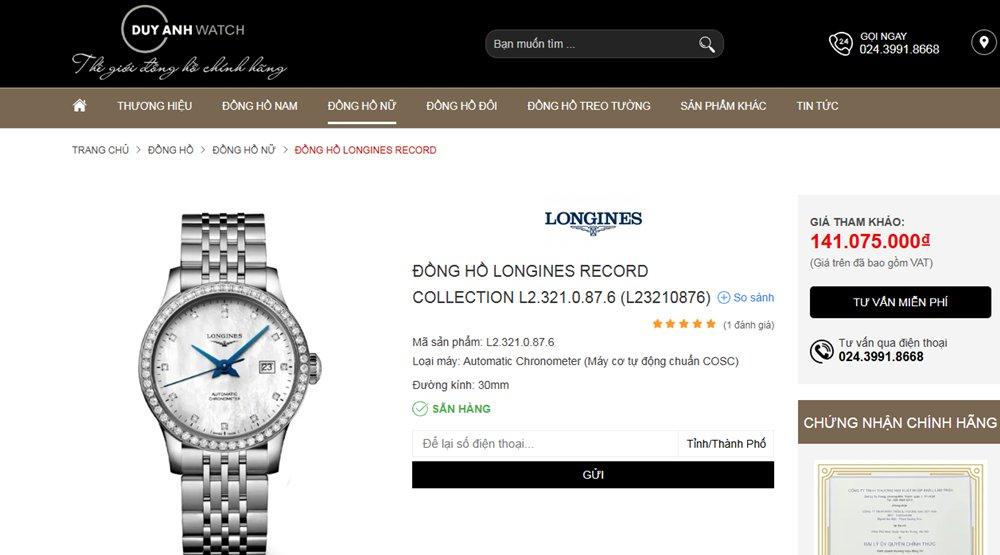
Task: Focus the phone number input field
Action: tap(545, 443)
